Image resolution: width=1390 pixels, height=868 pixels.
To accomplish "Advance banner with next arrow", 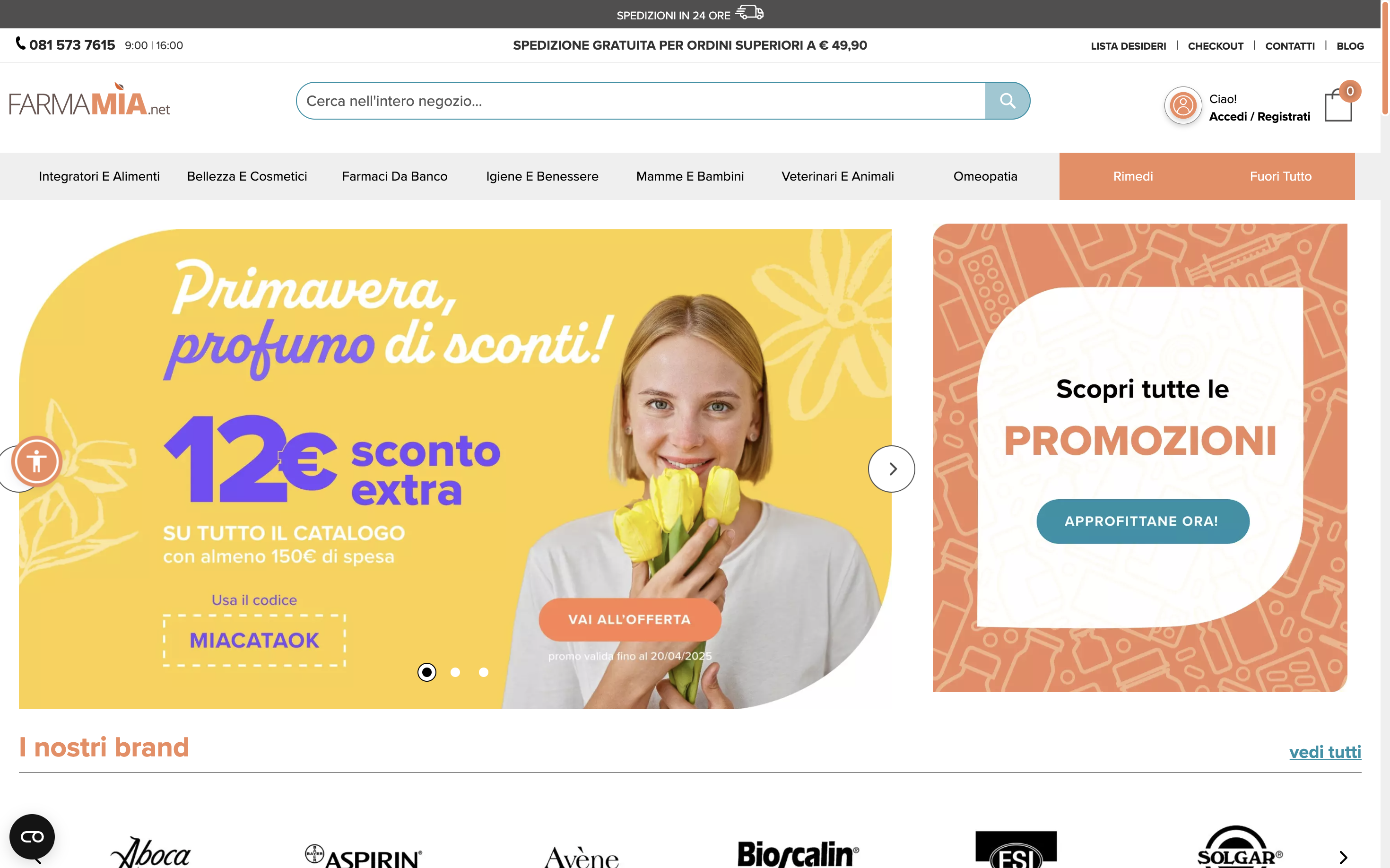I will [x=892, y=469].
